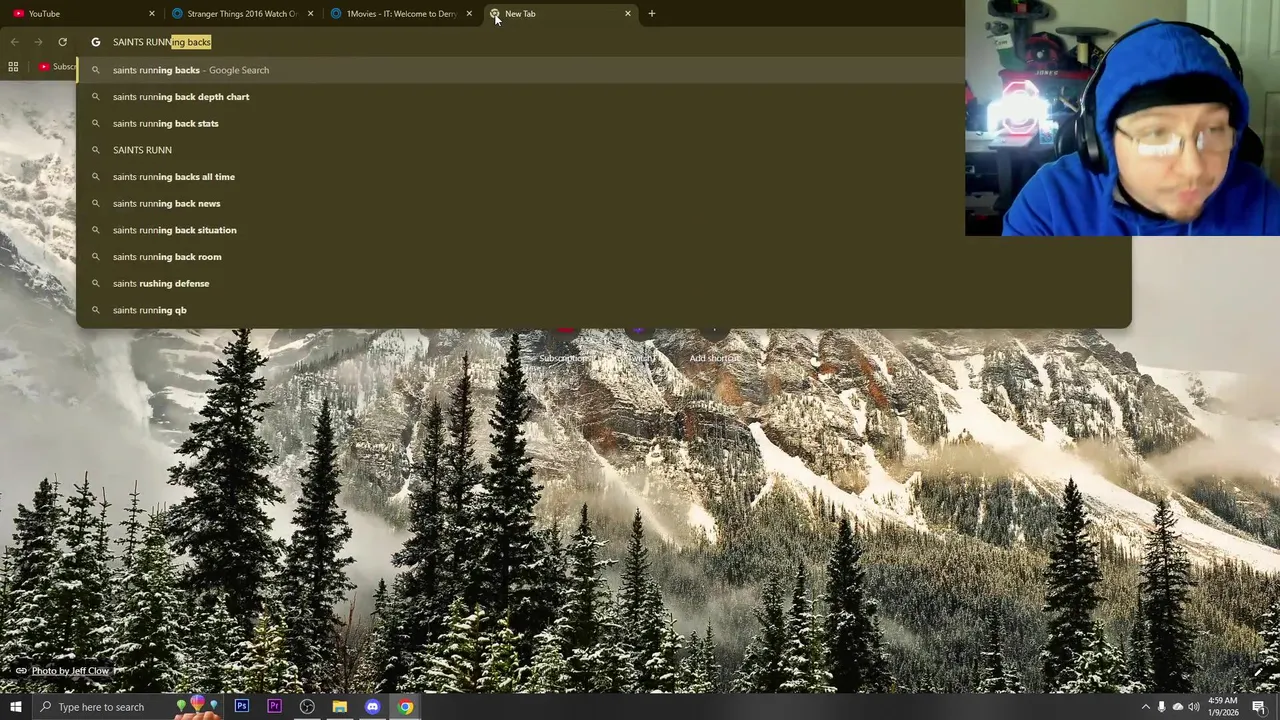Go back one page in Chrome
Viewport: 1280px width, 720px height.
click(x=14, y=42)
